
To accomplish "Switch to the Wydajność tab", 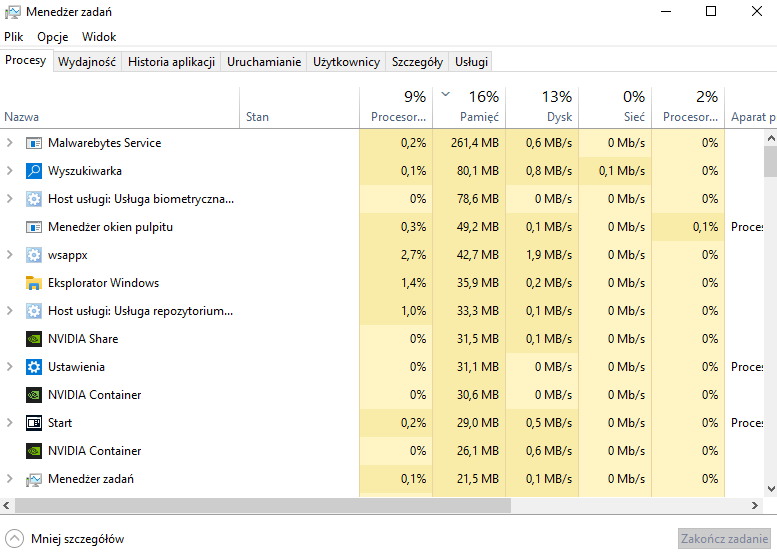I will point(87,62).
